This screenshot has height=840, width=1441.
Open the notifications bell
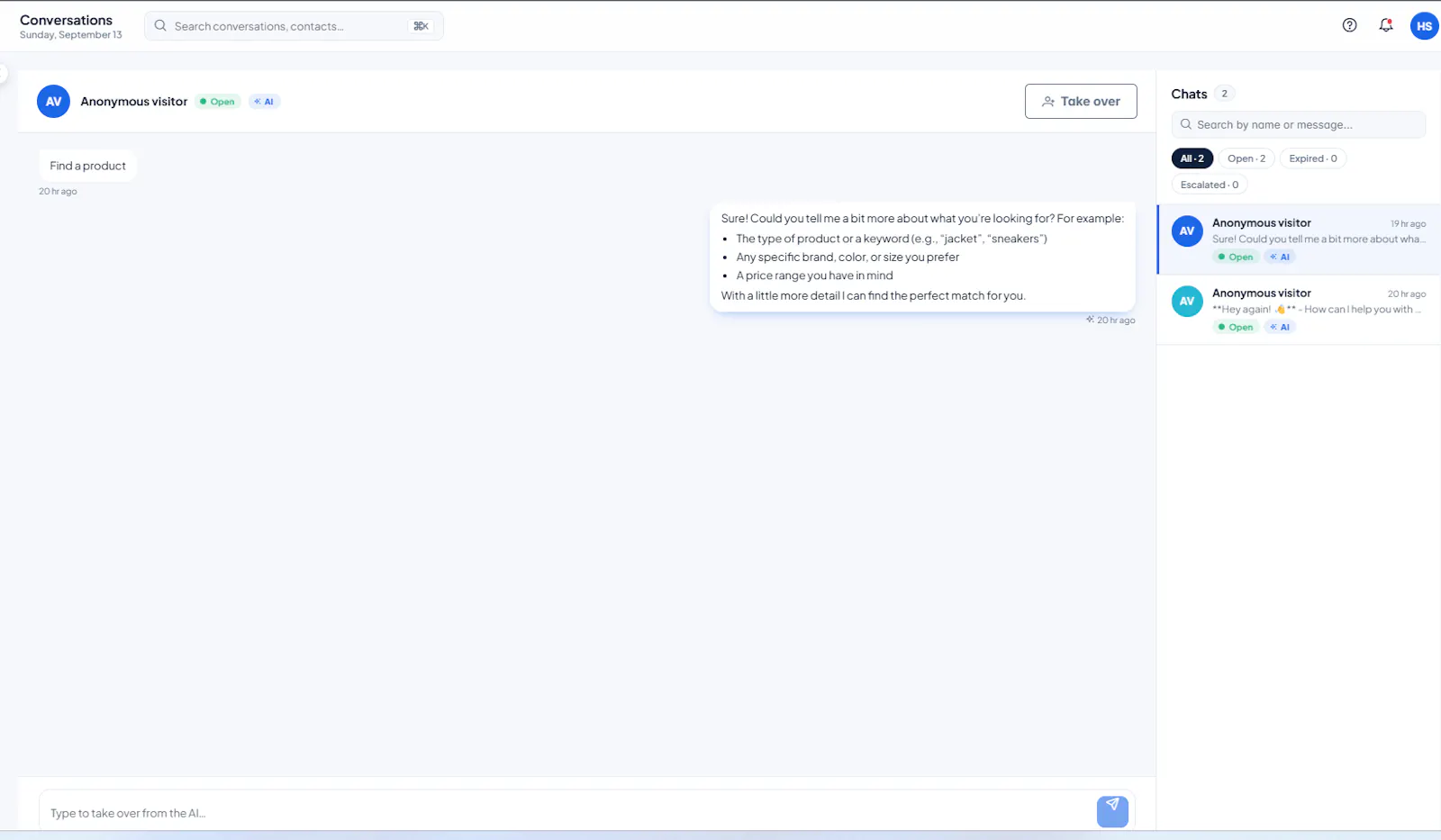click(x=1386, y=25)
